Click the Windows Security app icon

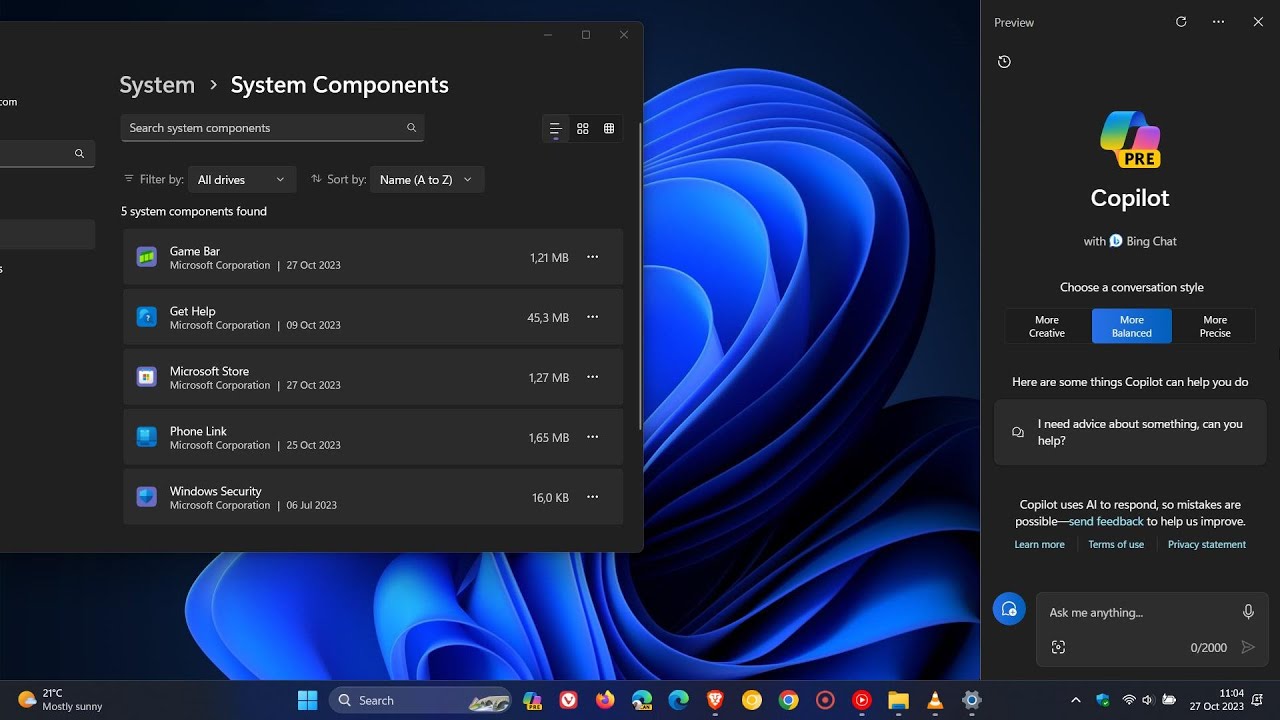pos(146,497)
